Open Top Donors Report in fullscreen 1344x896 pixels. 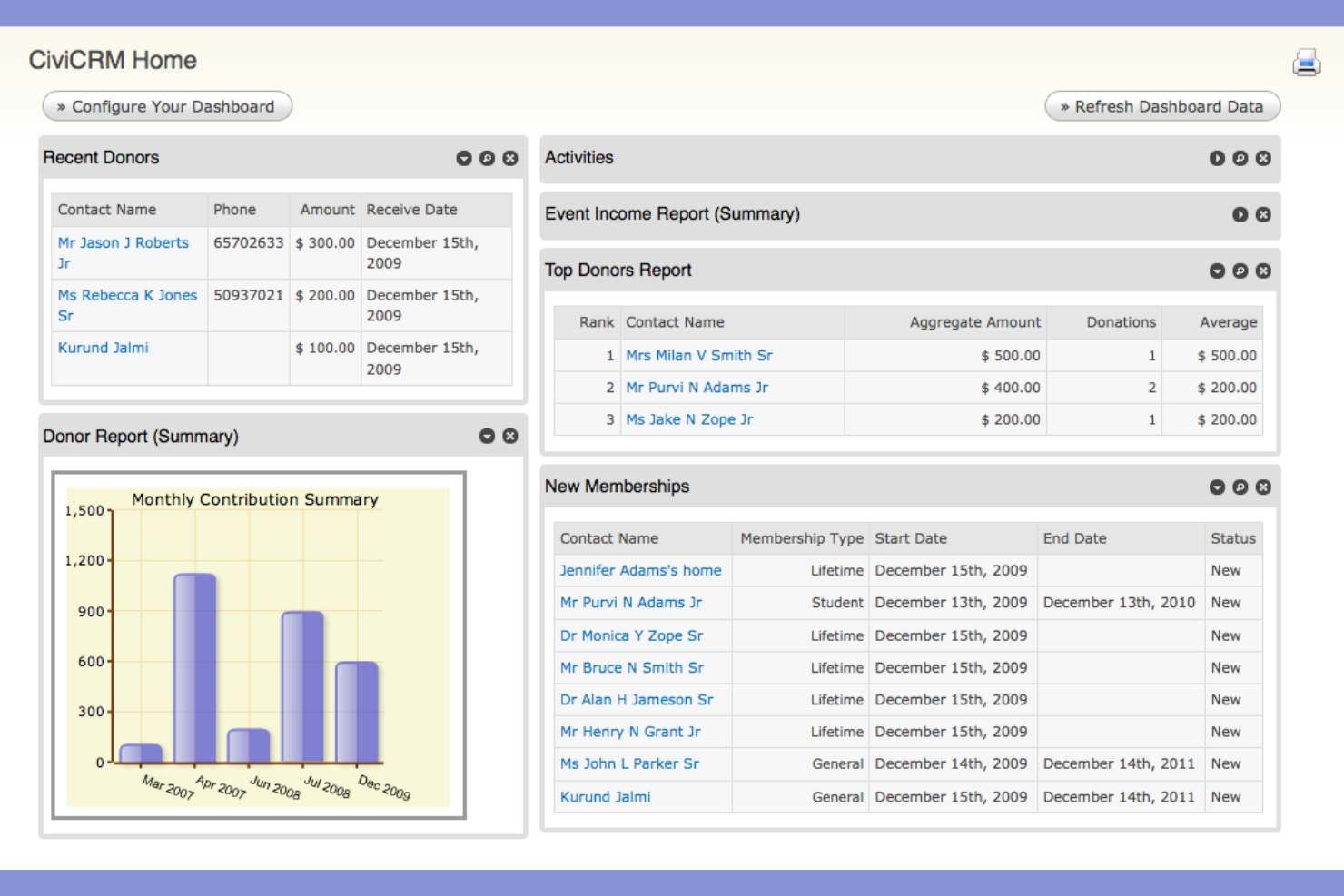[x=1240, y=271]
